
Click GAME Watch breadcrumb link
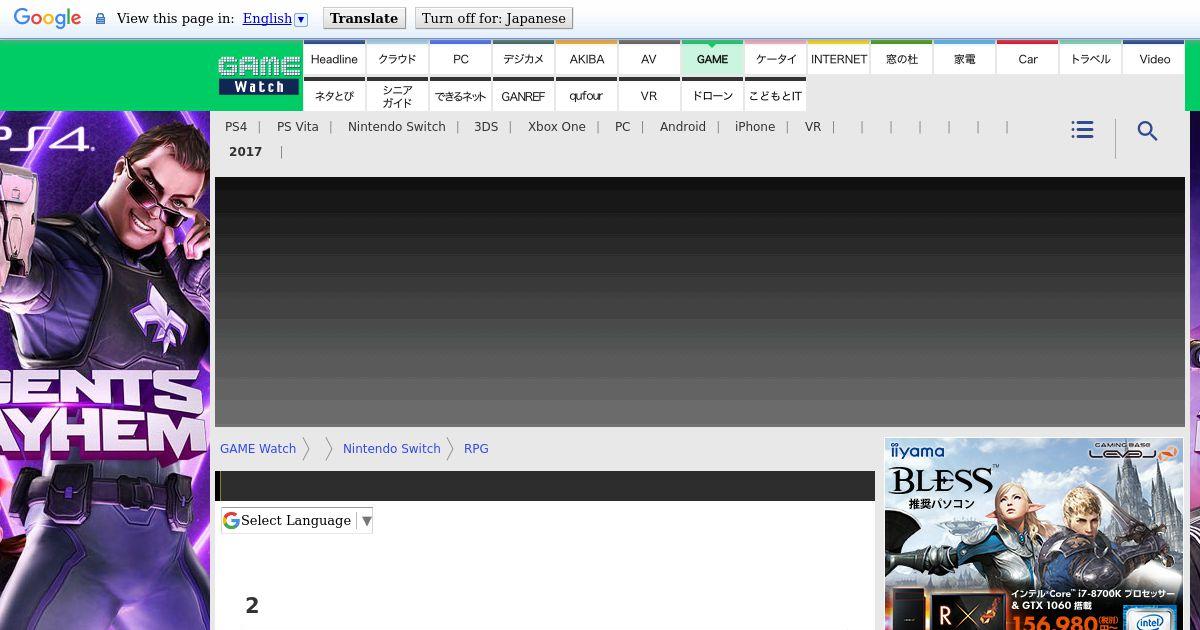tap(258, 449)
